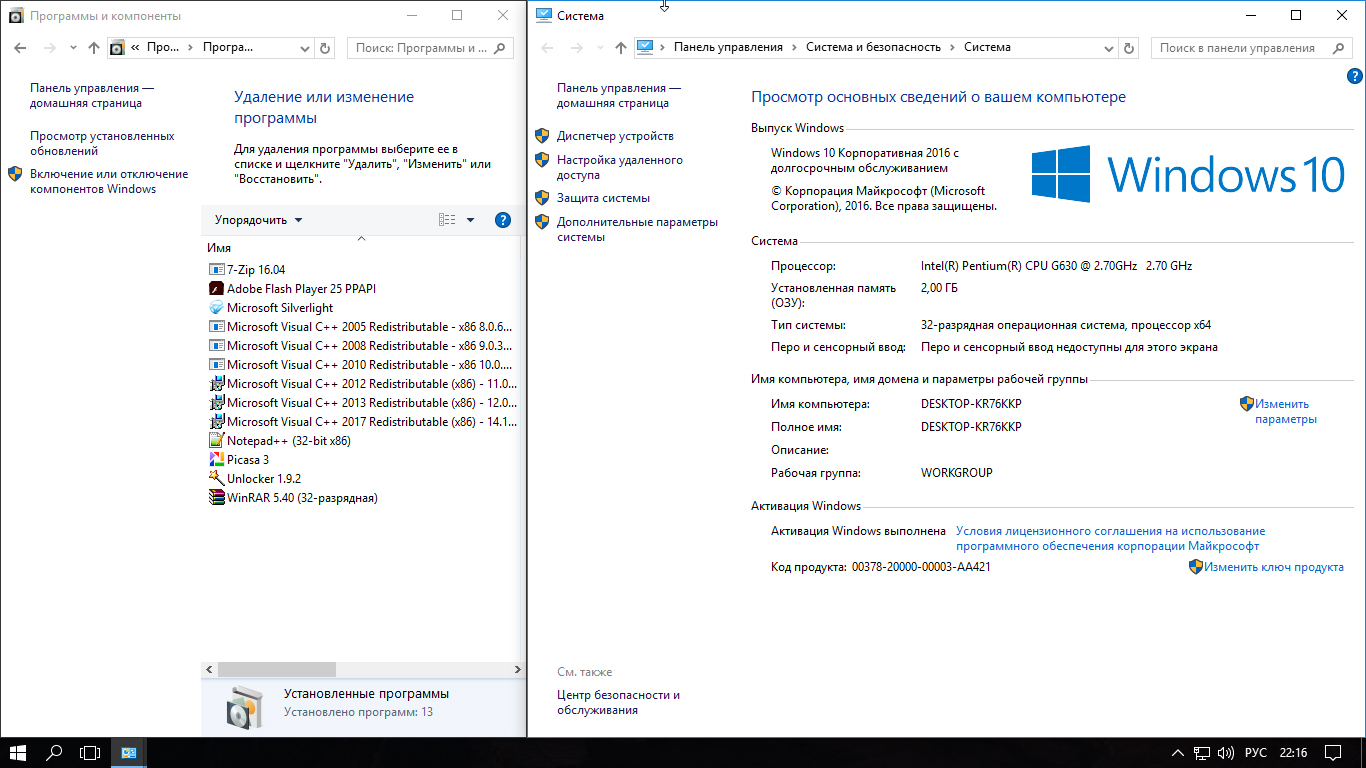Viewport: 1366px width, 768px height.
Task: Select WinRAR 5.40 in the programs list
Action: [301, 498]
